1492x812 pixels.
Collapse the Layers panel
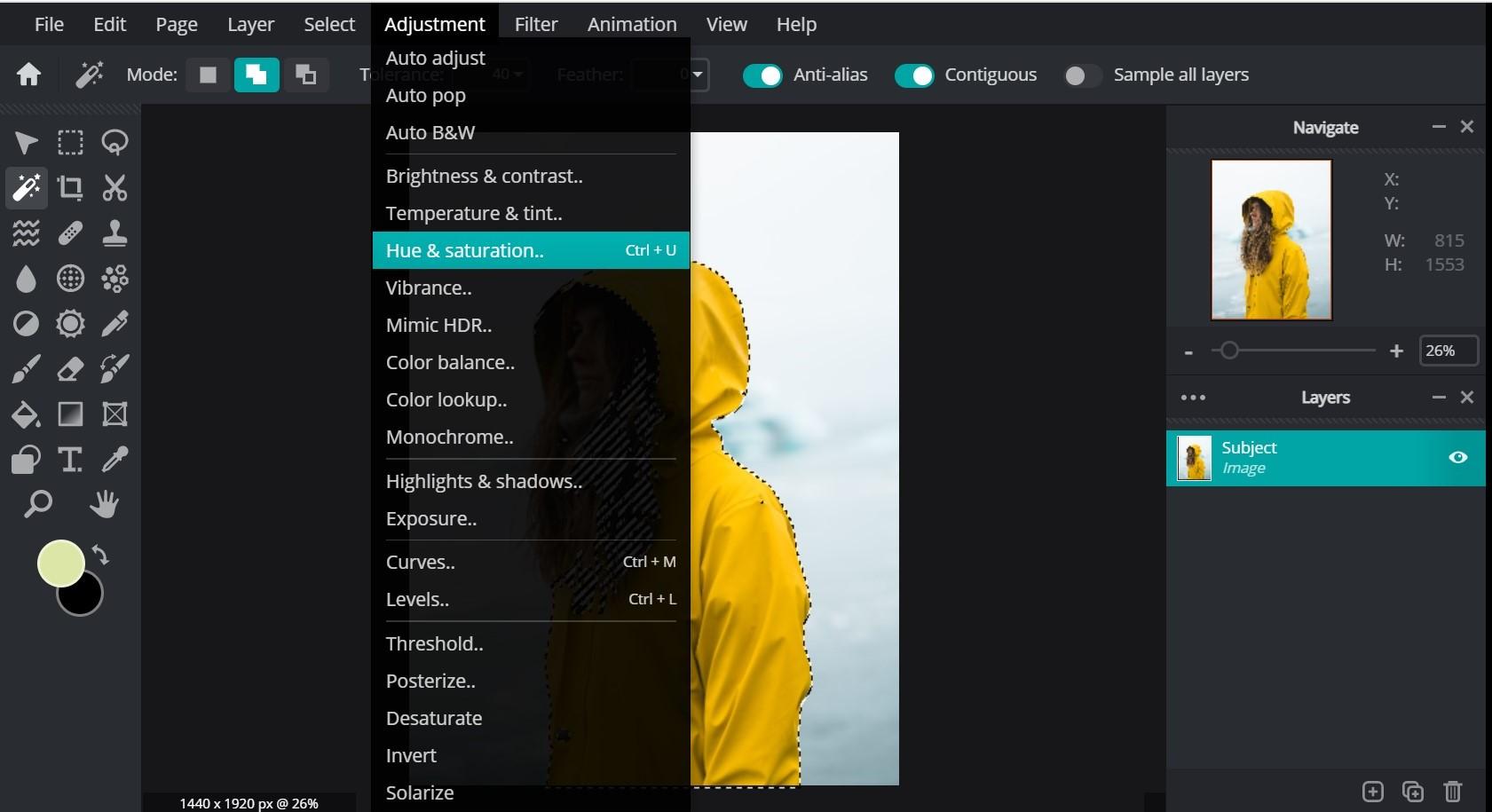pyautogui.click(x=1439, y=397)
